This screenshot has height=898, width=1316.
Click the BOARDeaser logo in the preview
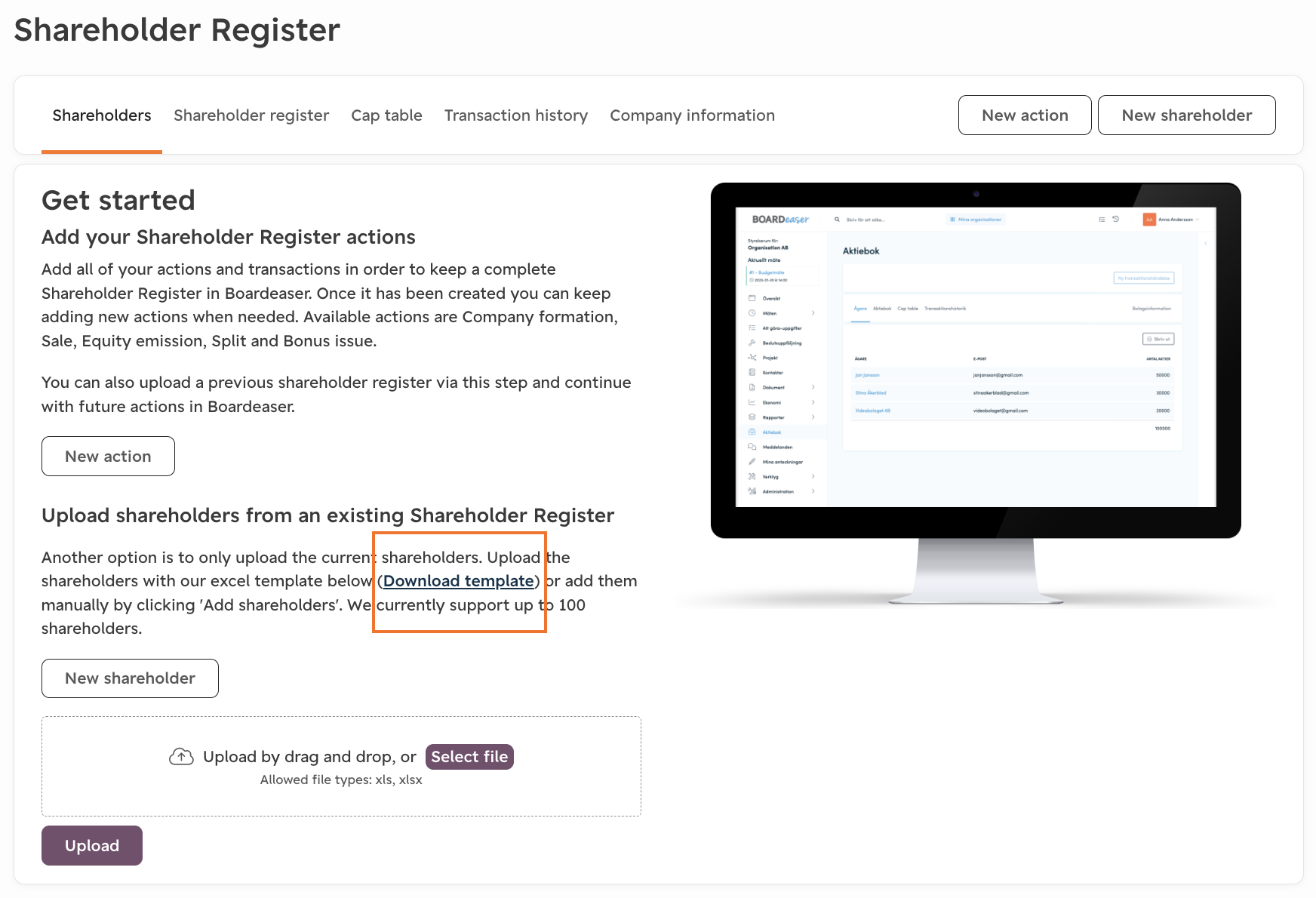click(780, 220)
